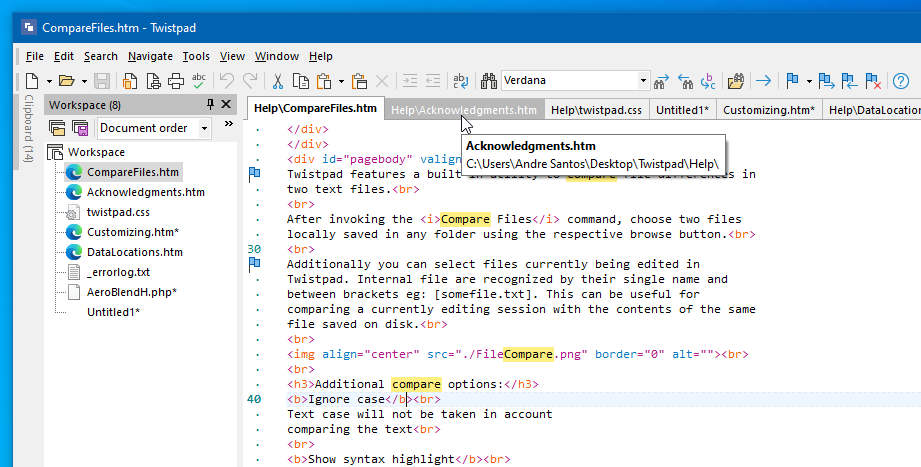Viewport: 921px width, 467px height.
Task: Click the Outdent lines icon
Action: tap(433, 80)
